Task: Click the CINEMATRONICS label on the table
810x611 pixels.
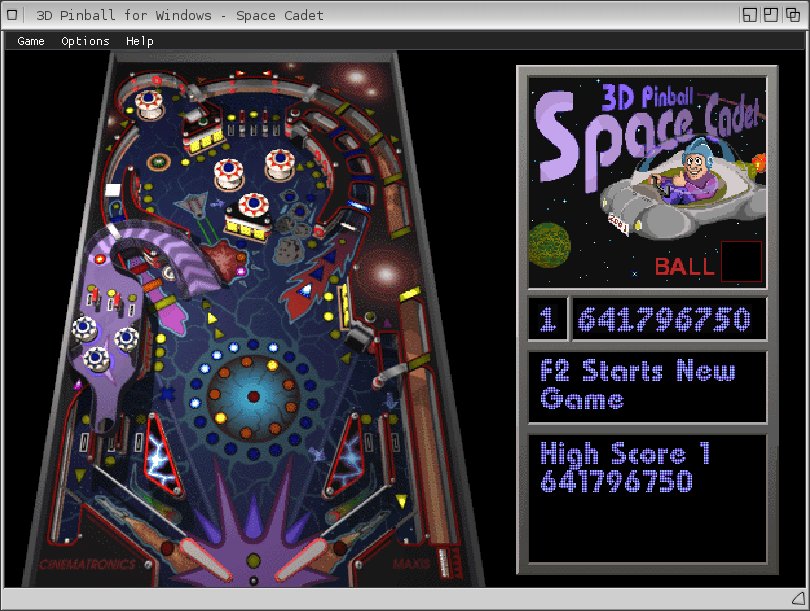Action: pos(87,565)
